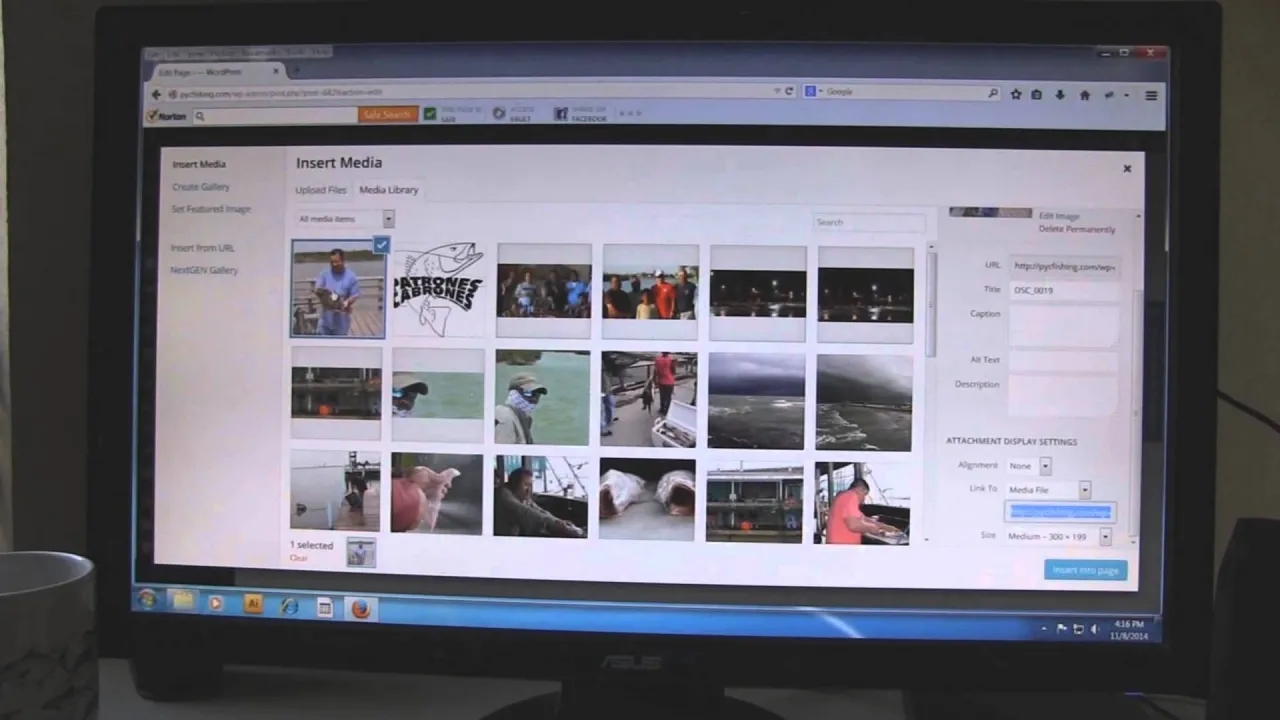Click the Norton Safe Search button
1280x720 pixels.
pyautogui.click(x=387, y=115)
